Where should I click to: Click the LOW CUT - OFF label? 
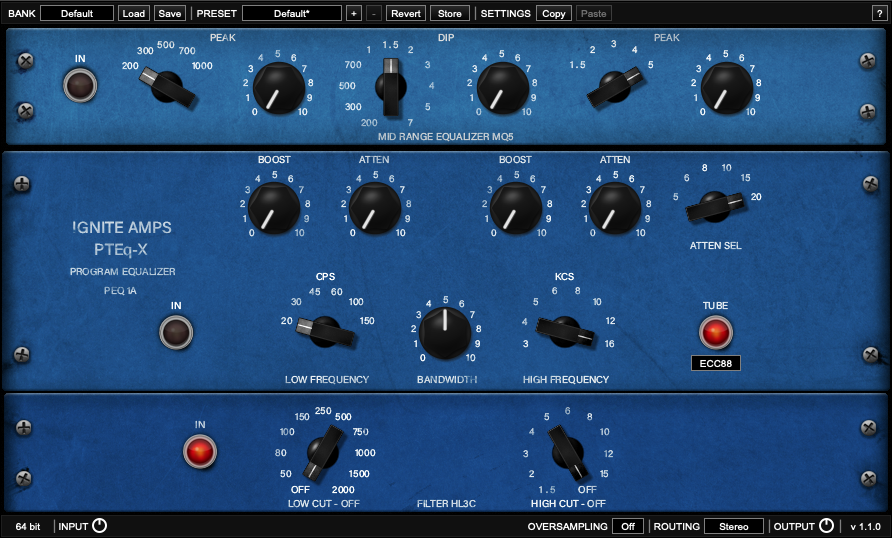(324, 503)
